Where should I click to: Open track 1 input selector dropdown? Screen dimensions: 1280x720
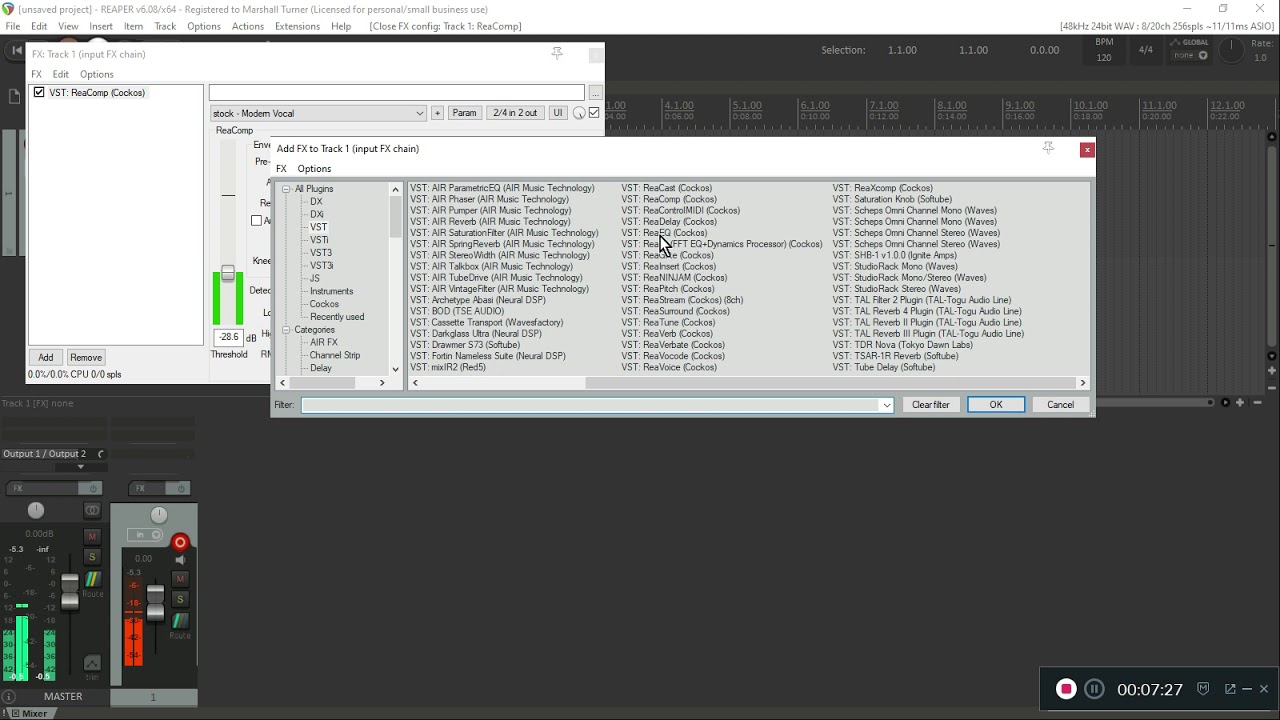click(x=147, y=535)
